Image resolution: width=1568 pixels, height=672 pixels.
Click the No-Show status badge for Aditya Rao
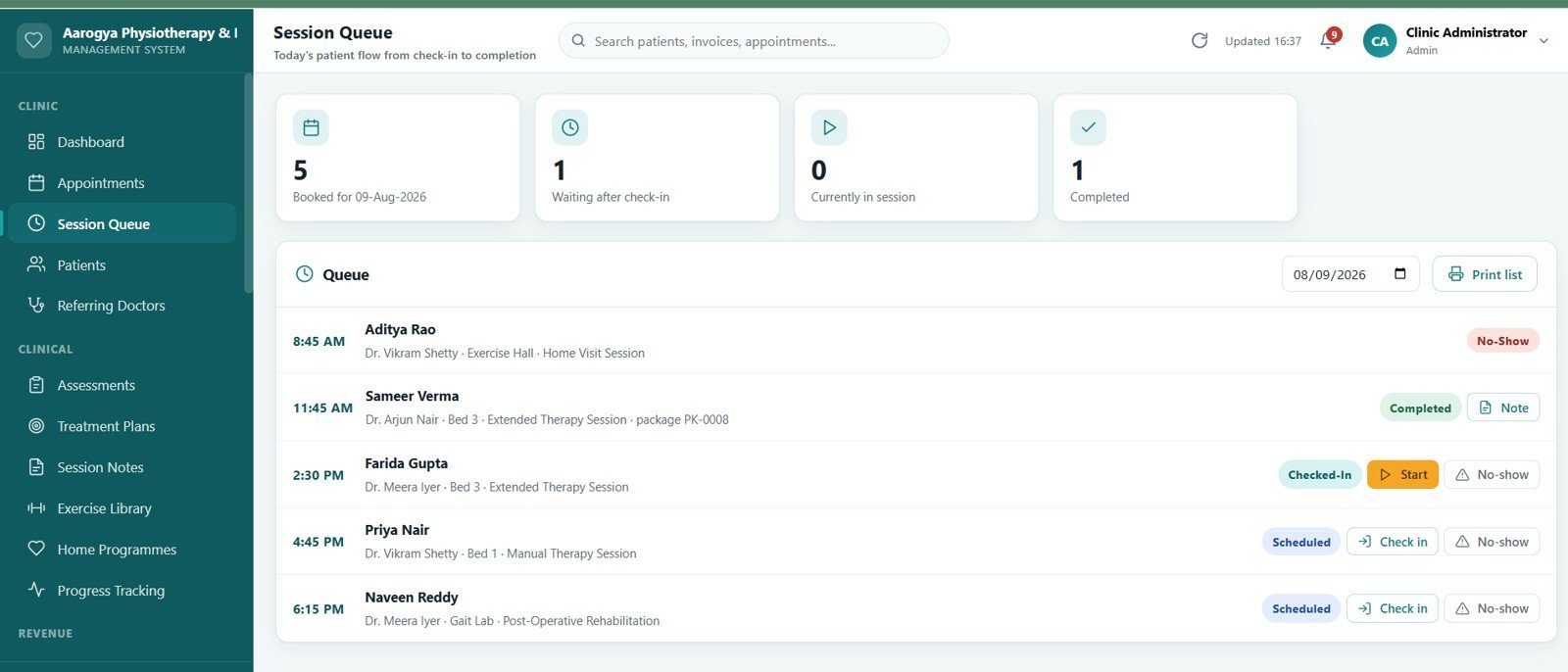pos(1503,341)
